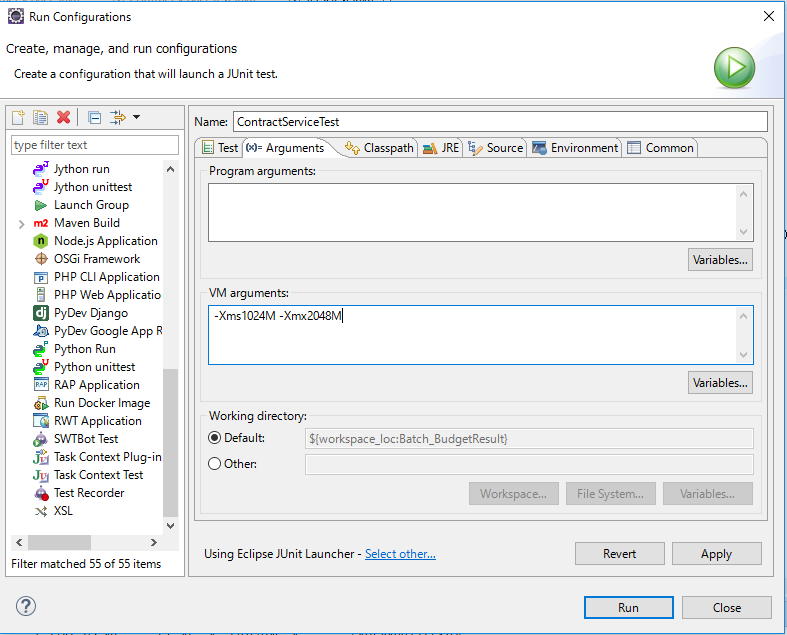Click the Task Context Test icon
The width and height of the screenshot is (787, 635).
41,475
